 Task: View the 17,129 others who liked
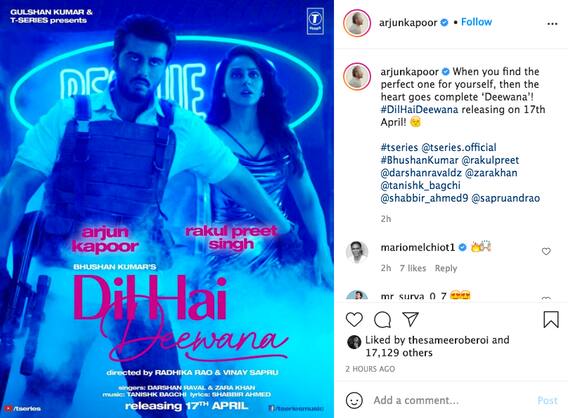pyautogui.click(x=399, y=352)
